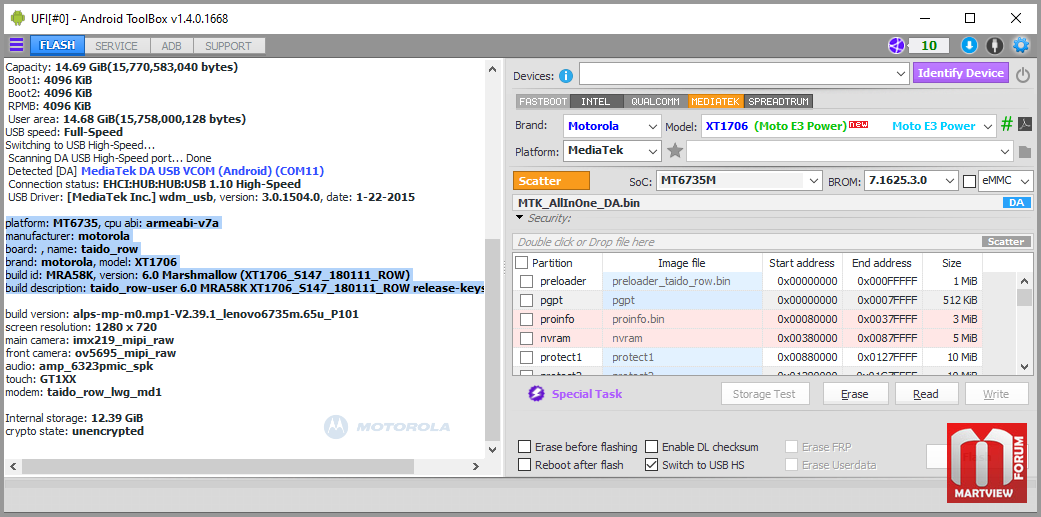The image size is (1041, 517).
Task: Click the proinfo.bin image file cell
Action: (682, 319)
